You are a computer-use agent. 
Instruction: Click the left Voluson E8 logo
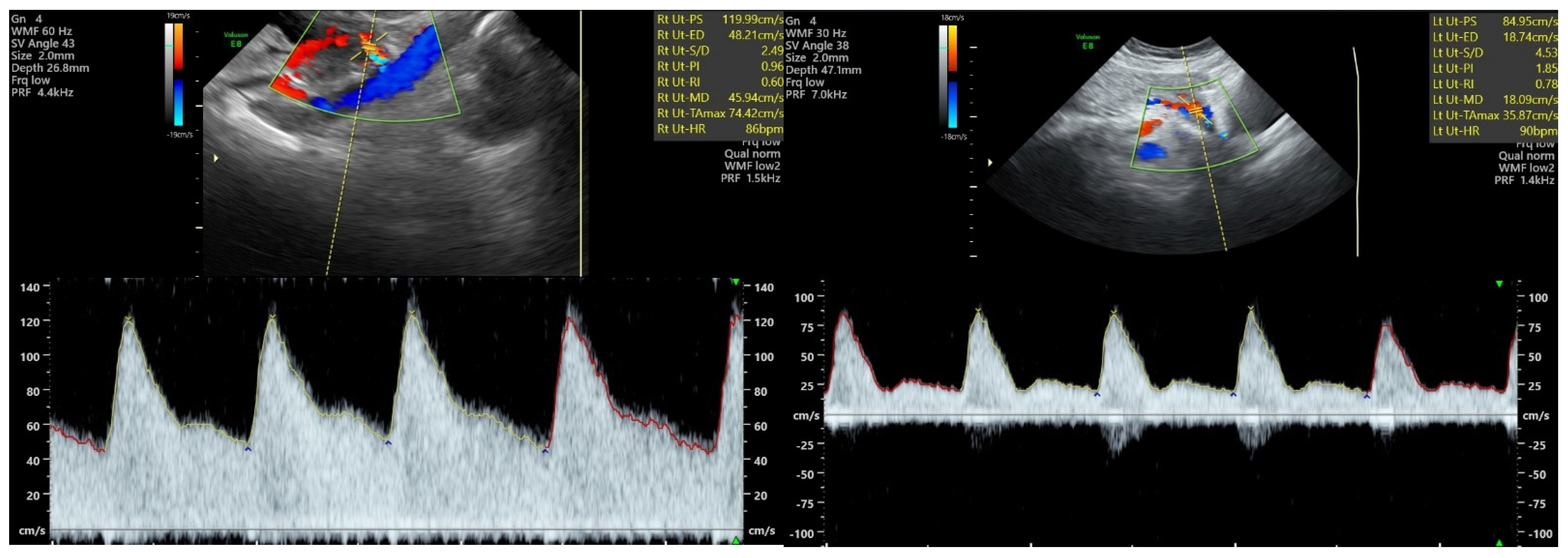click(x=236, y=39)
